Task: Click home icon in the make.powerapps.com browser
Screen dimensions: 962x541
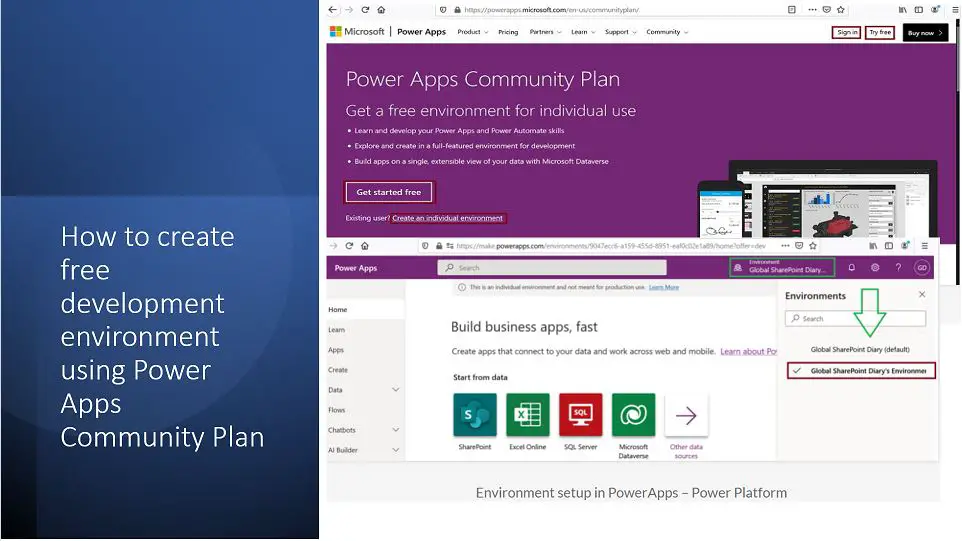Action: (365, 246)
